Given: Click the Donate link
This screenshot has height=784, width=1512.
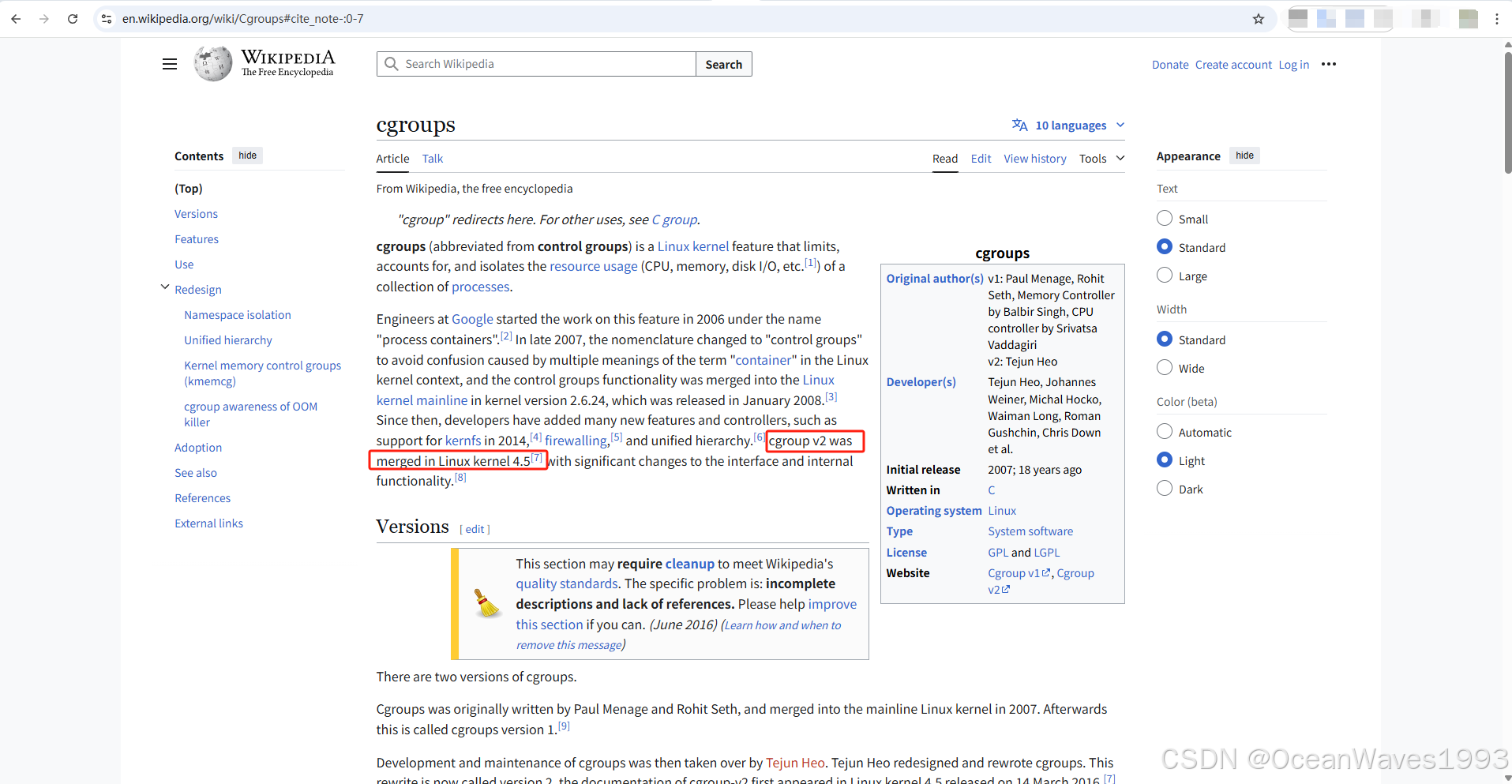Looking at the screenshot, I should click(1170, 65).
